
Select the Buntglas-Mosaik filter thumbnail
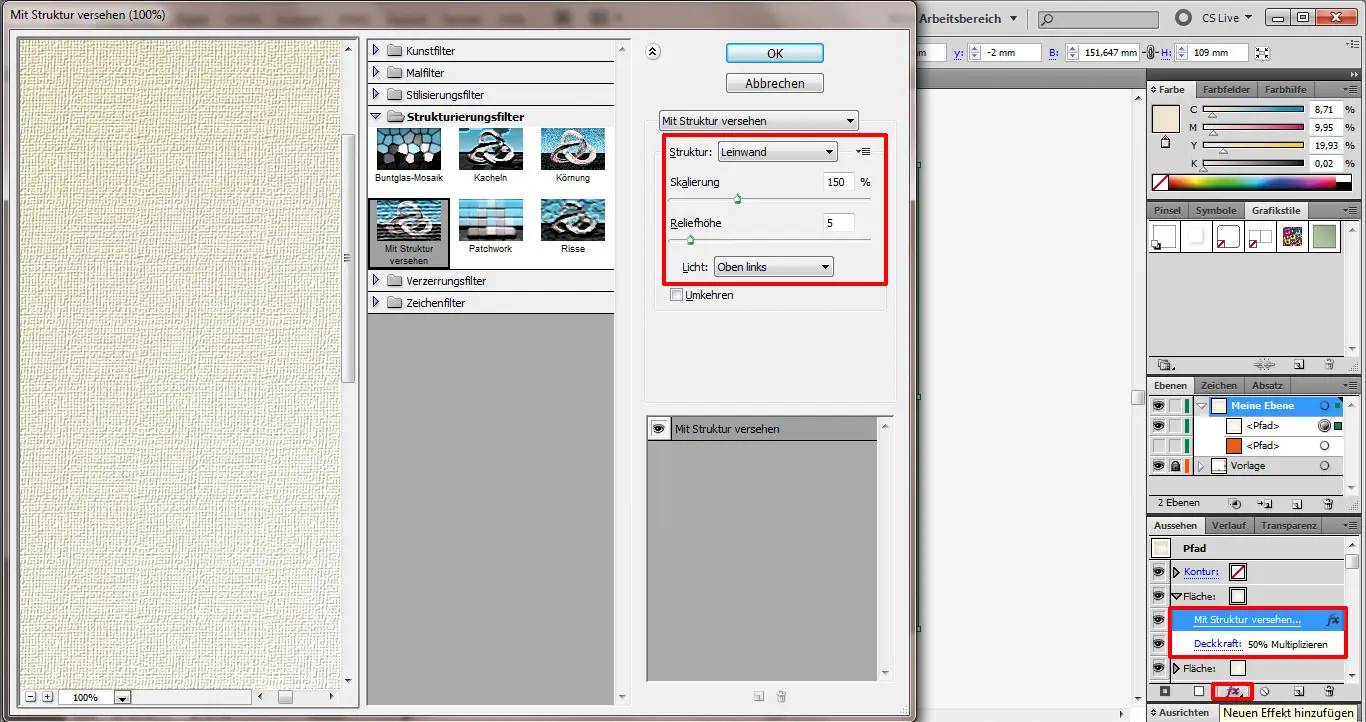[409, 150]
